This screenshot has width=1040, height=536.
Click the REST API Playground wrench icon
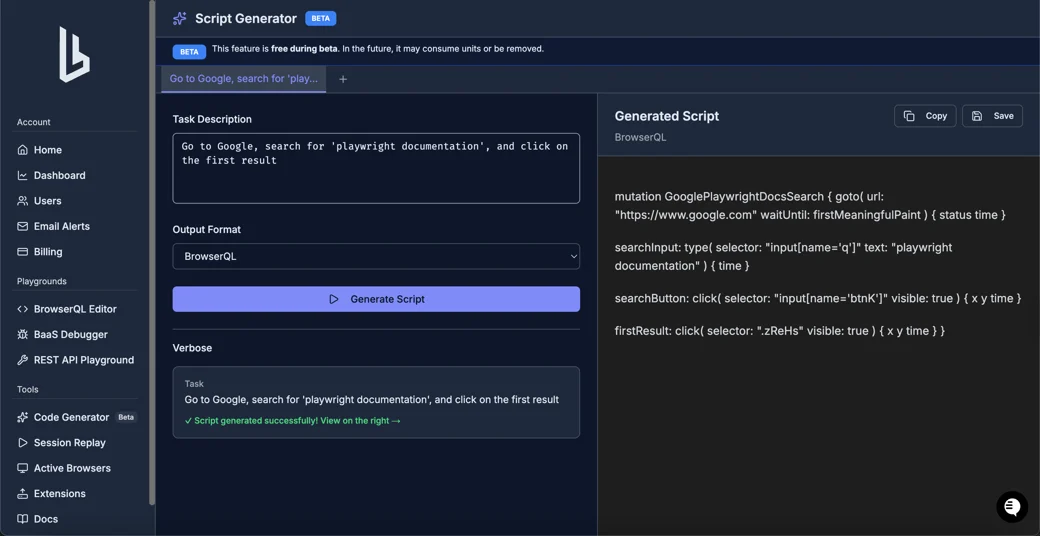point(23,360)
